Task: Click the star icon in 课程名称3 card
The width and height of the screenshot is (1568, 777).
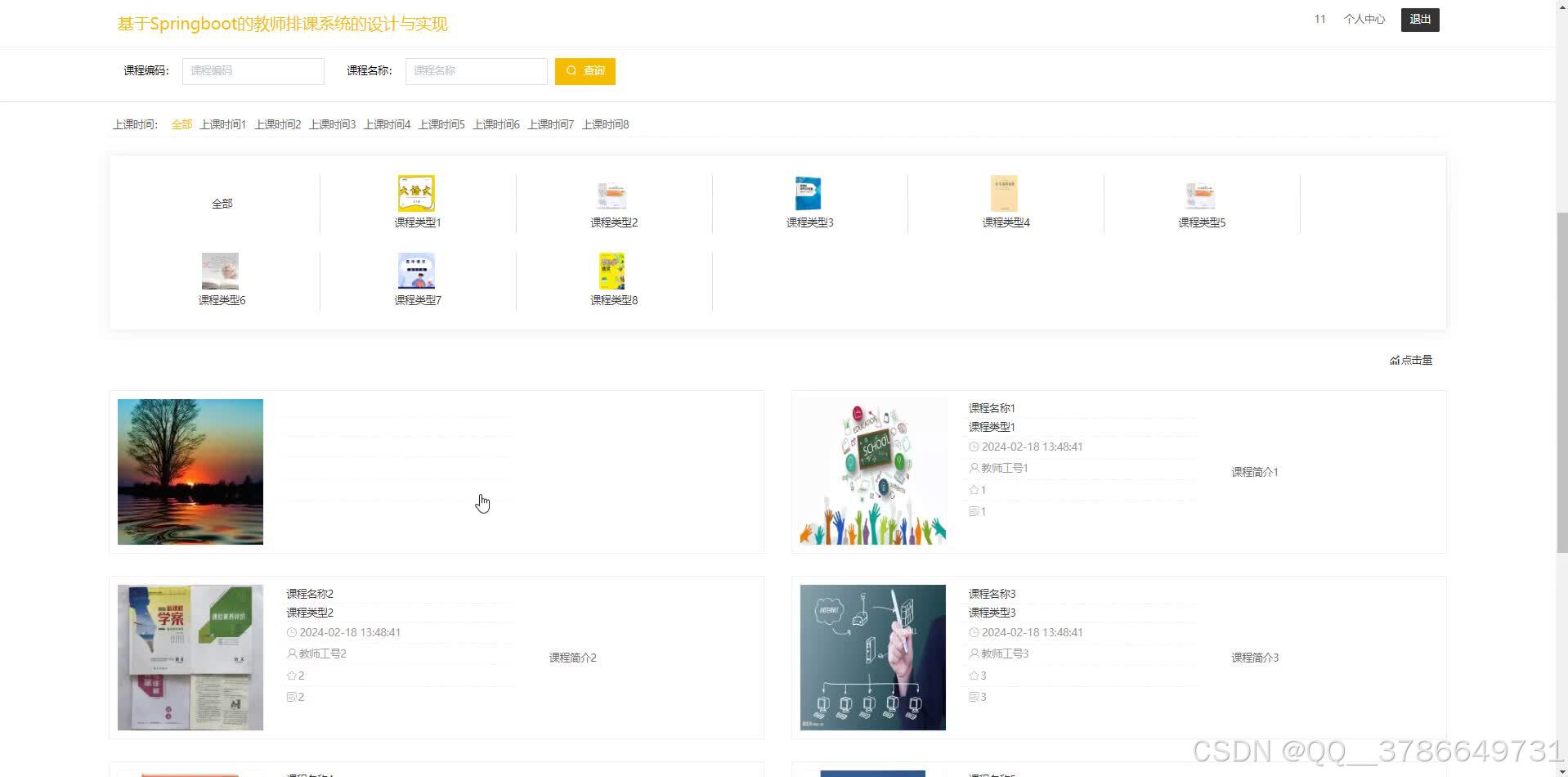Action: pyautogui.click(x=974, y=676)
